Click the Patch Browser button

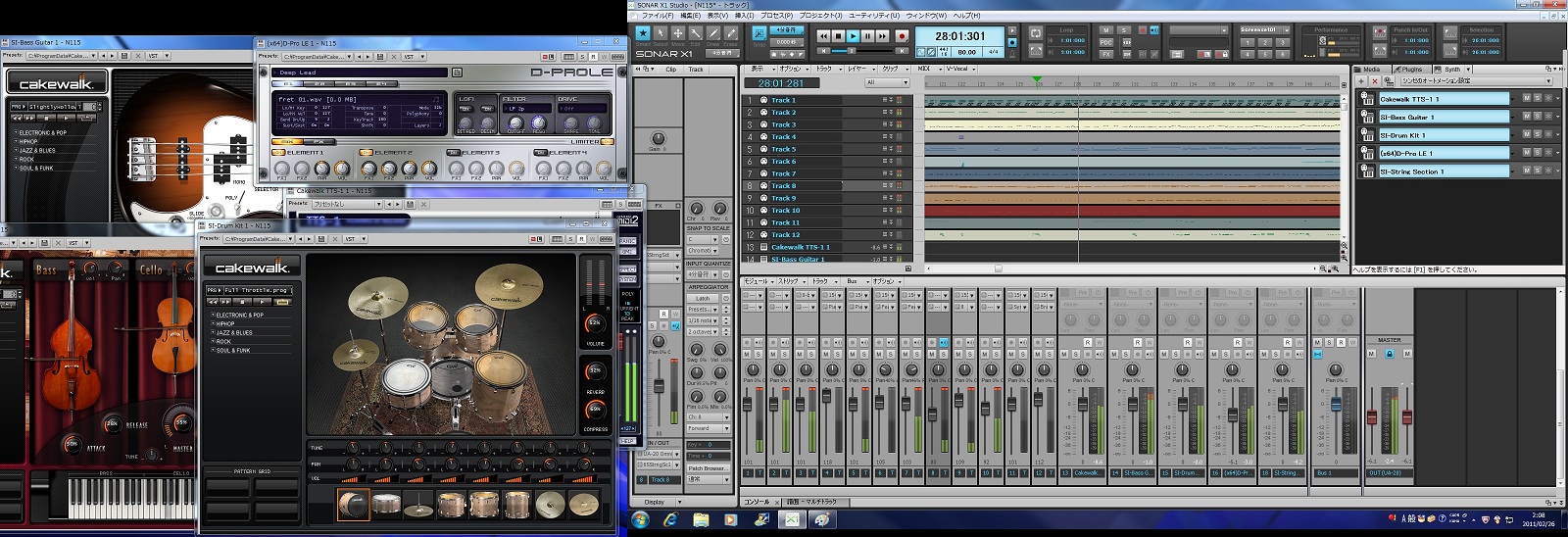708,468
